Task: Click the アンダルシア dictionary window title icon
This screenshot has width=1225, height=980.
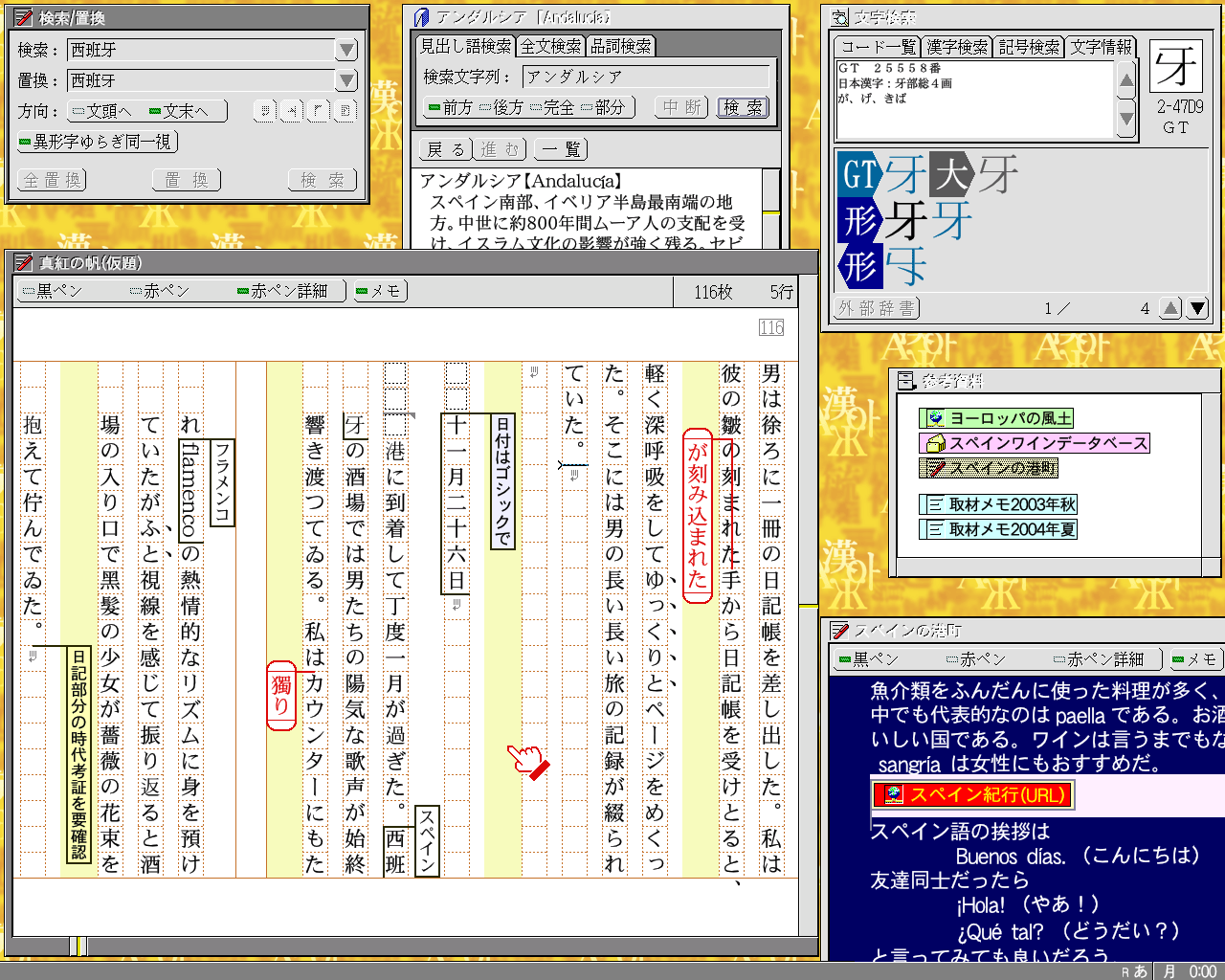Action: click(x=421, y=17)
